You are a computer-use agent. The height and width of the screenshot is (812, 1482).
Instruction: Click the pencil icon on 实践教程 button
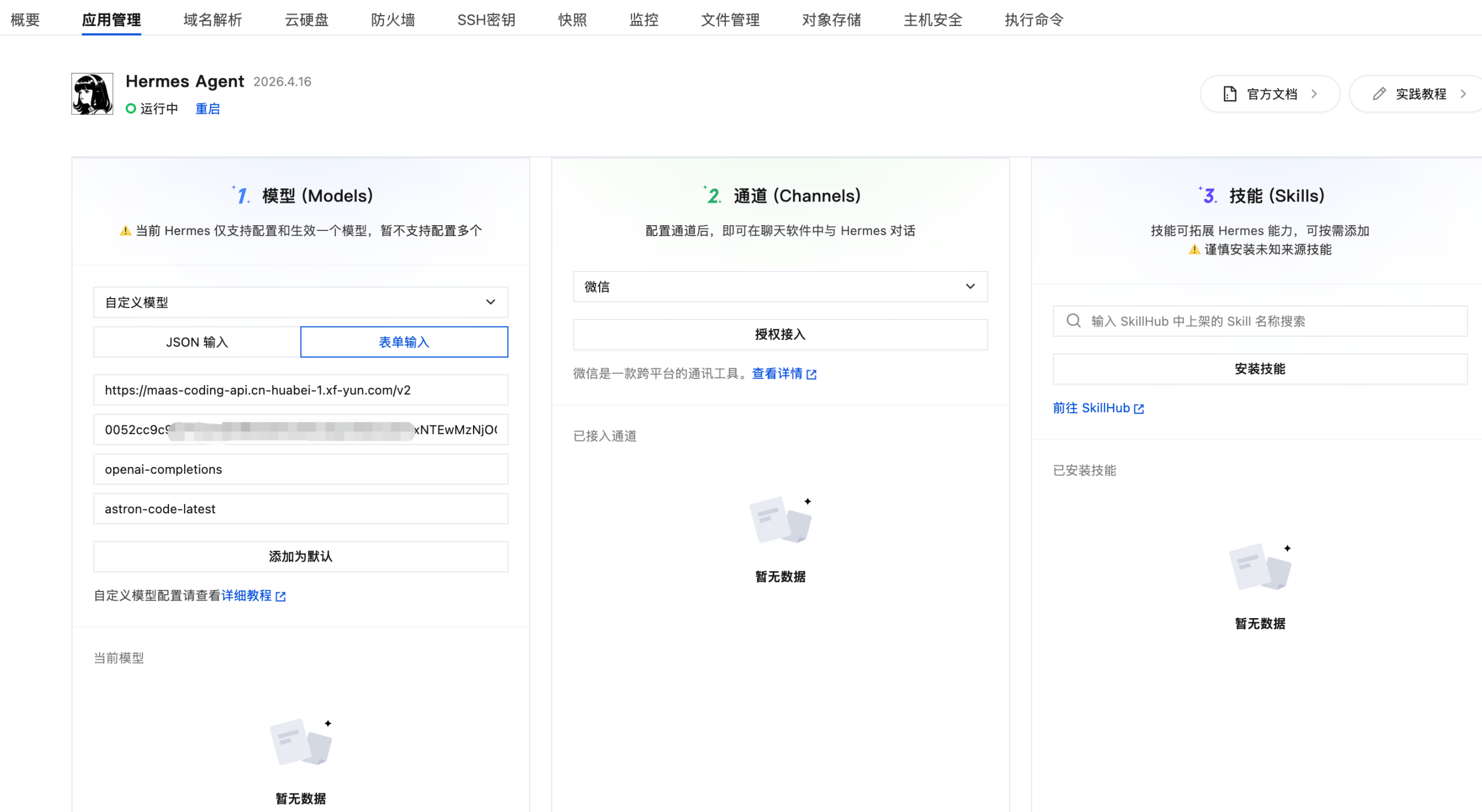click(x=1380, y=93)
